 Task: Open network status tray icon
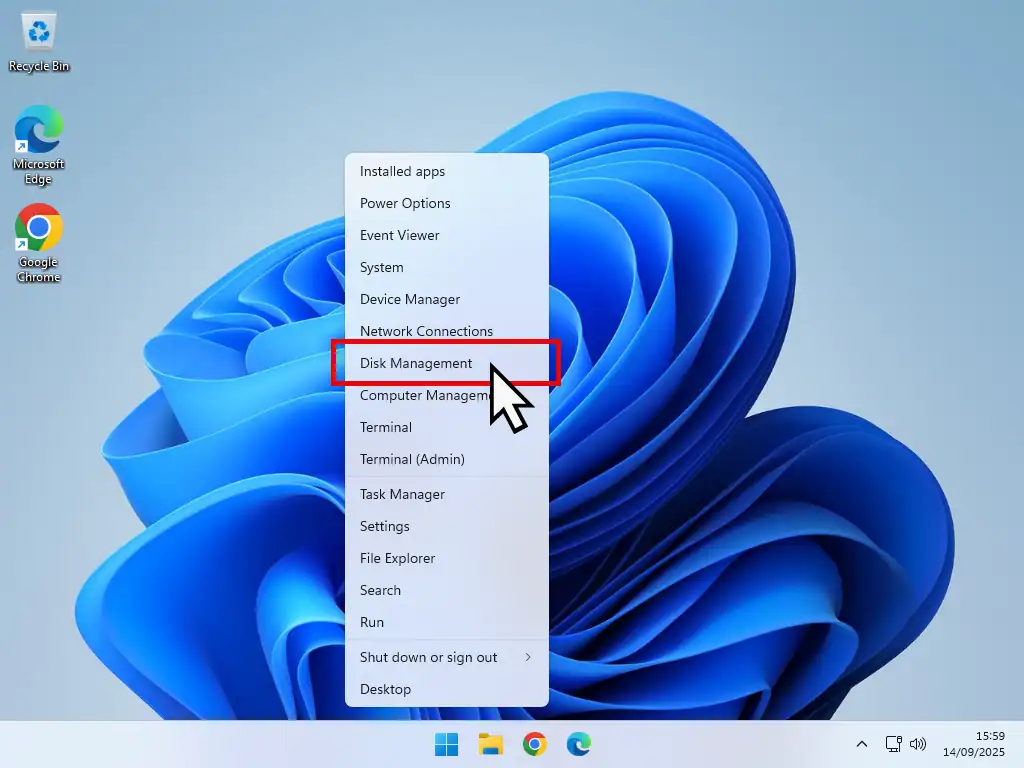click(893, 744)
